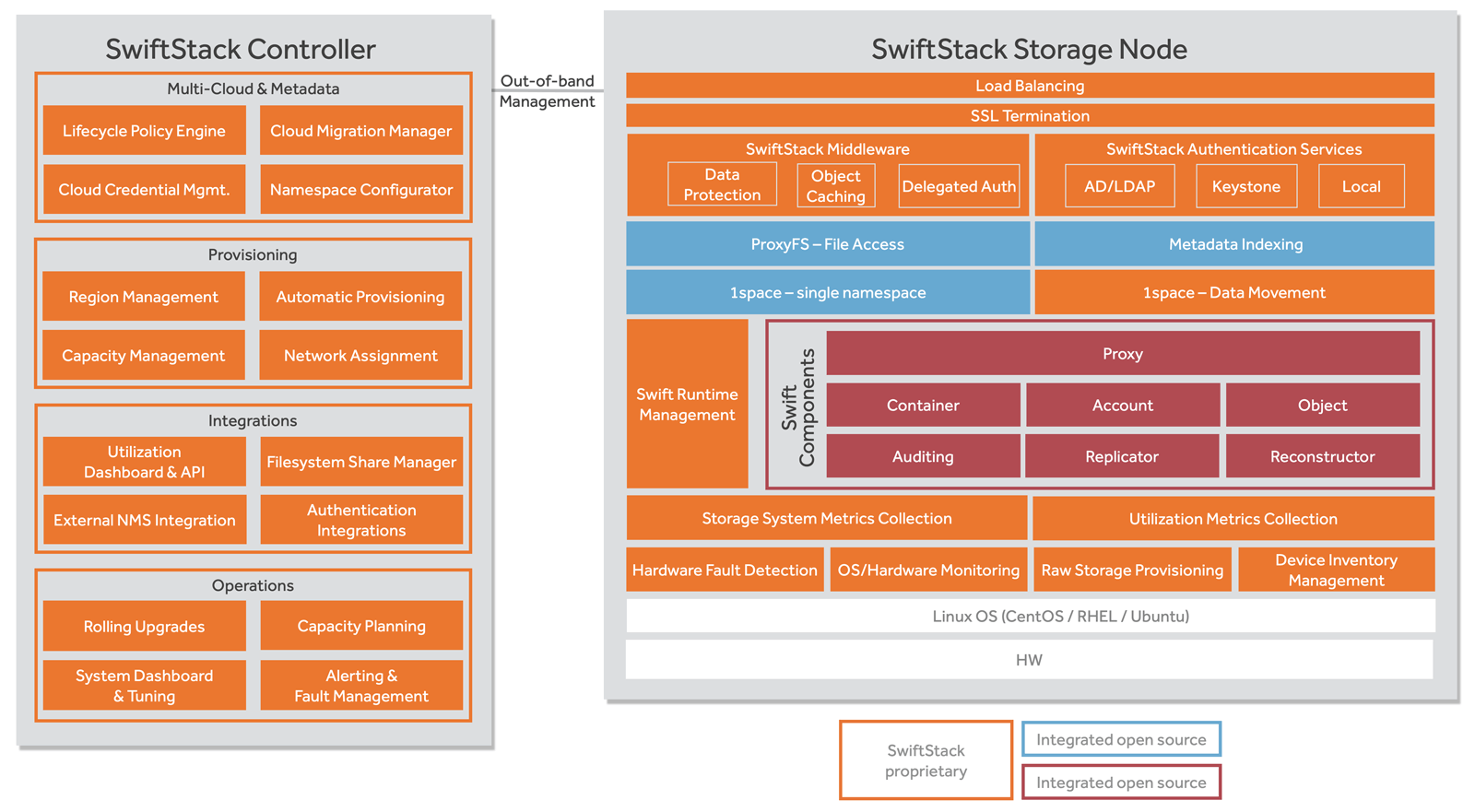Select 1space – Data Movement block
The width and height of the screenshot is (1475, 812).
pos(1235,292)
